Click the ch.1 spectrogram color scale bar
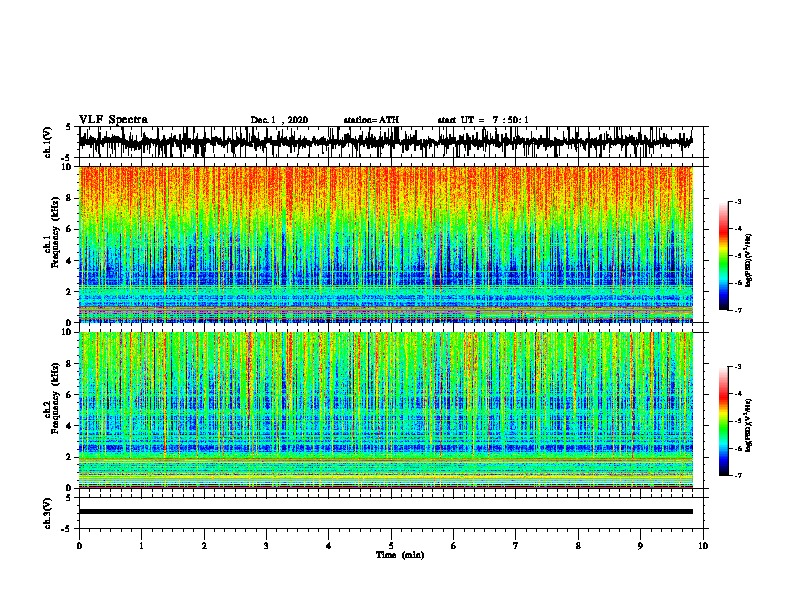 [x=723, y=256]
